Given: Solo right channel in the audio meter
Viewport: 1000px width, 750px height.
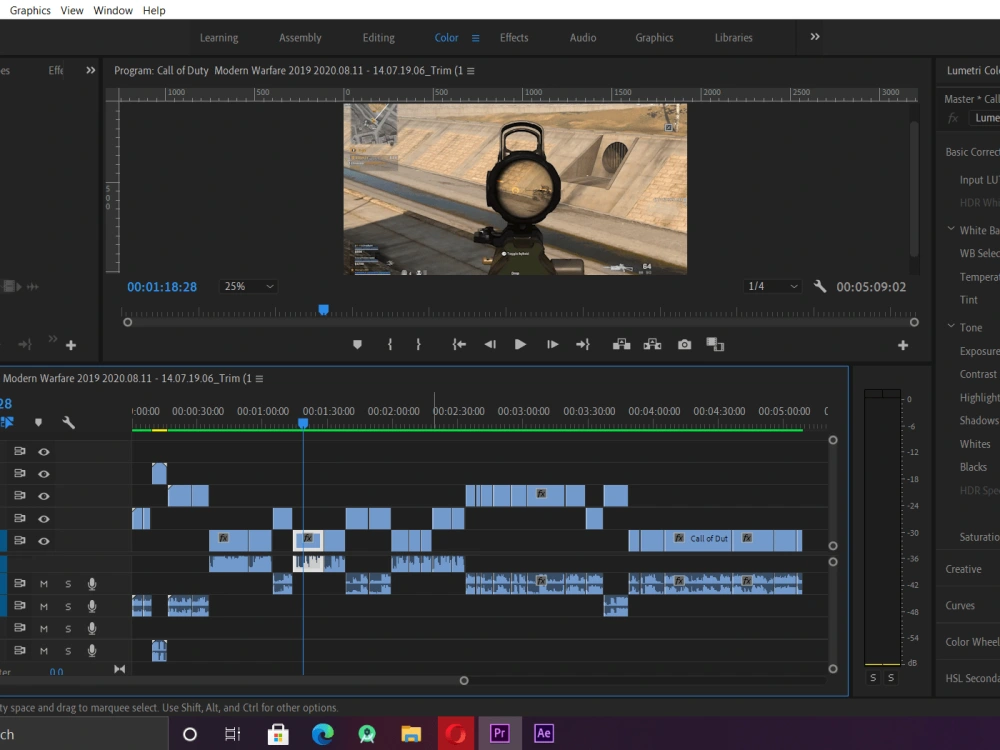Looking at the screenshot, I should 891,678.
